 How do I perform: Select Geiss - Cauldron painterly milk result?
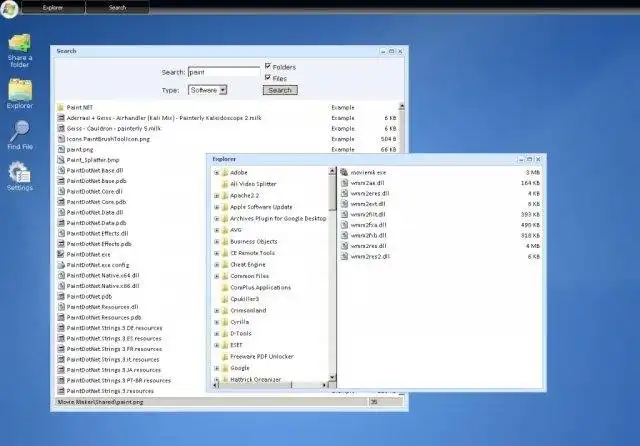pos(114,128)
